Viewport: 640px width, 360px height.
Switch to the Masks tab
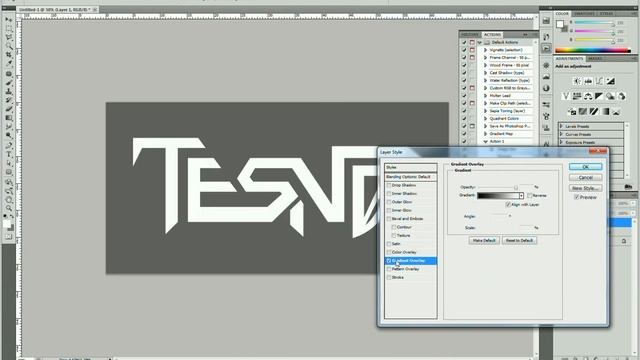point(595,59)
